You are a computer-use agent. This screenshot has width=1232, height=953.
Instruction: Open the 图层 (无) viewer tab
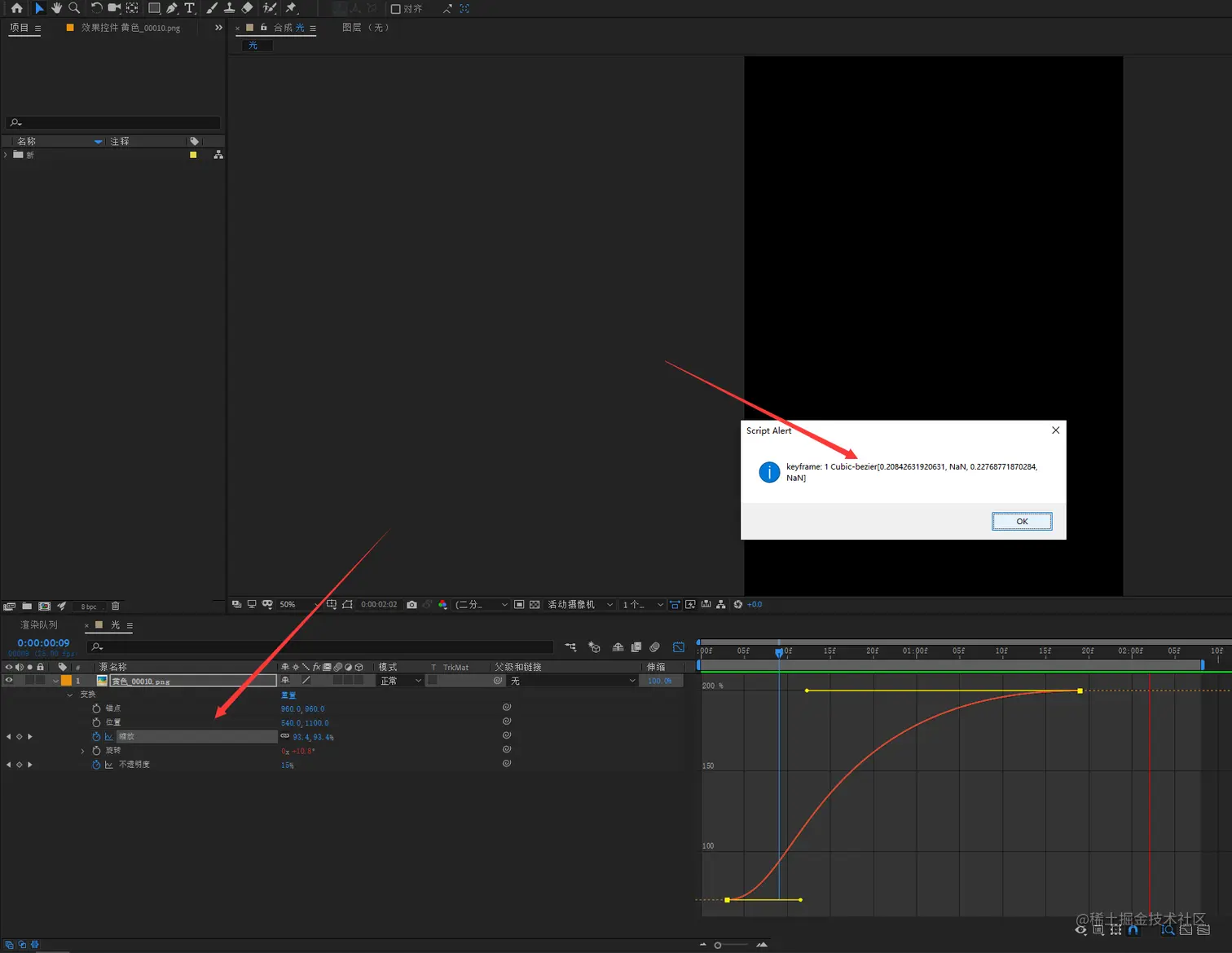(366, 28)
